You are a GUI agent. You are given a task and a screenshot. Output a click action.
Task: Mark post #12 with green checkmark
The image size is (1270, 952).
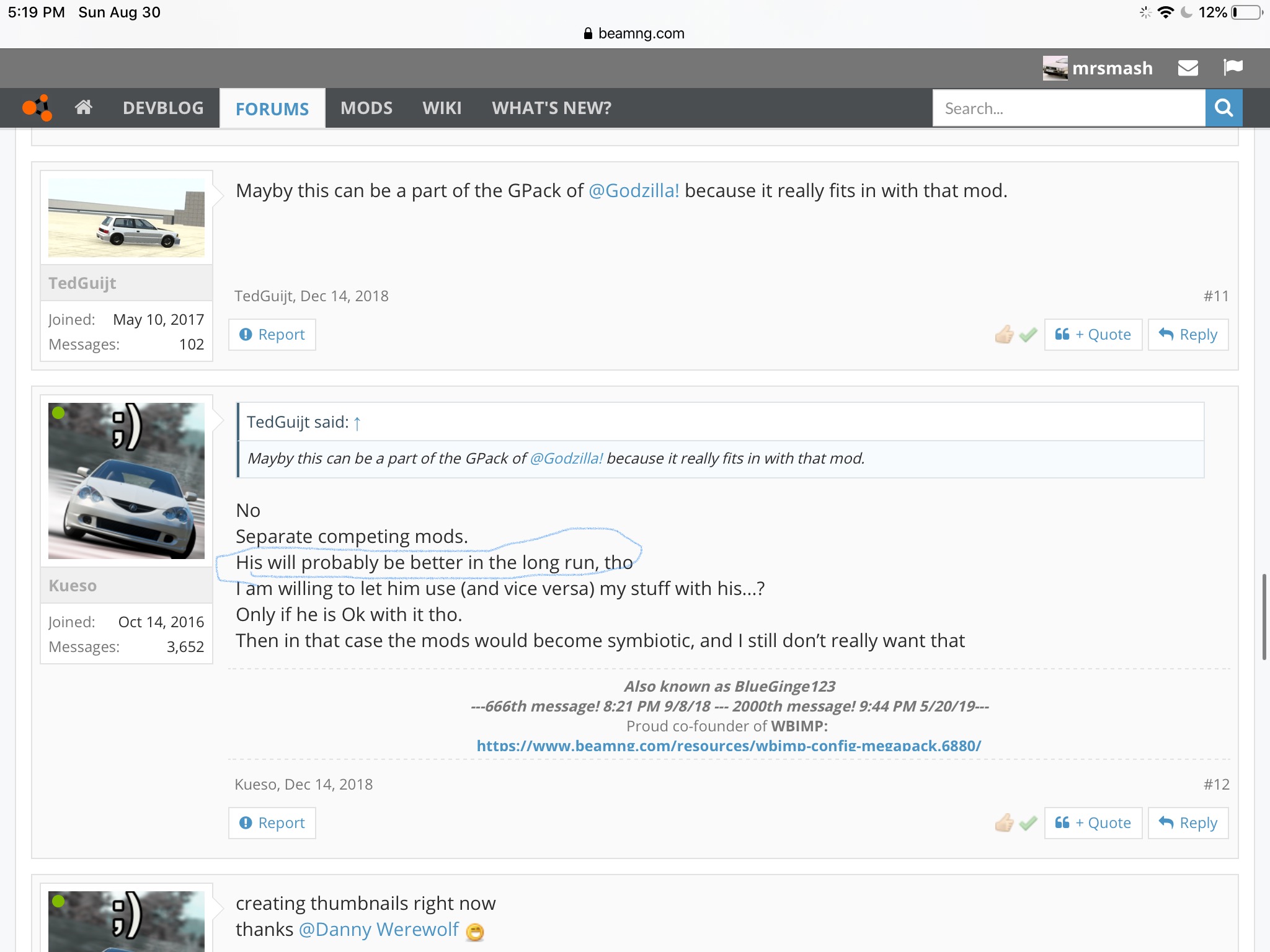(x=1028, y=823)
